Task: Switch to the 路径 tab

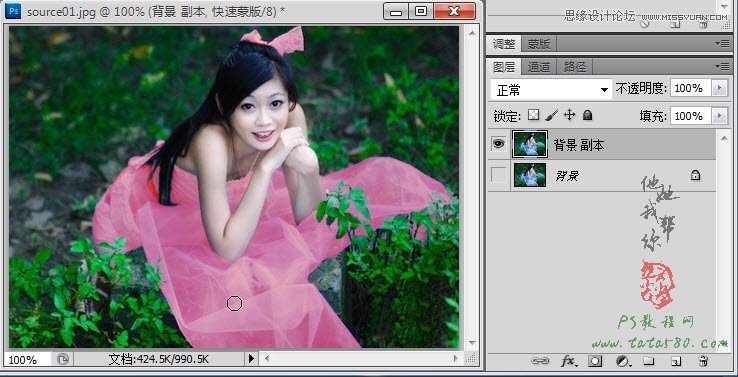Action: (575, 67)
